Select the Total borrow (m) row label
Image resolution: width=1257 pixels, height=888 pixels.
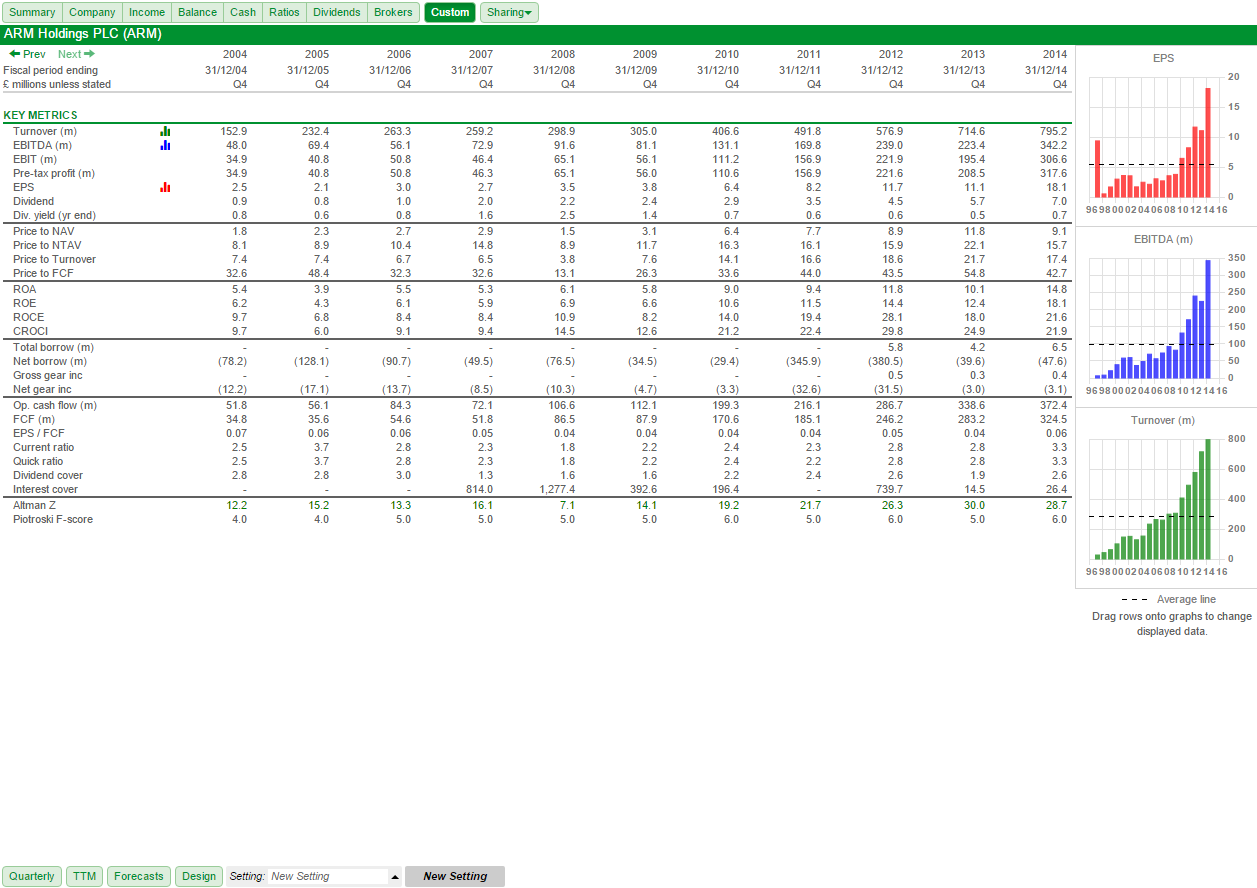pos(54,347)
